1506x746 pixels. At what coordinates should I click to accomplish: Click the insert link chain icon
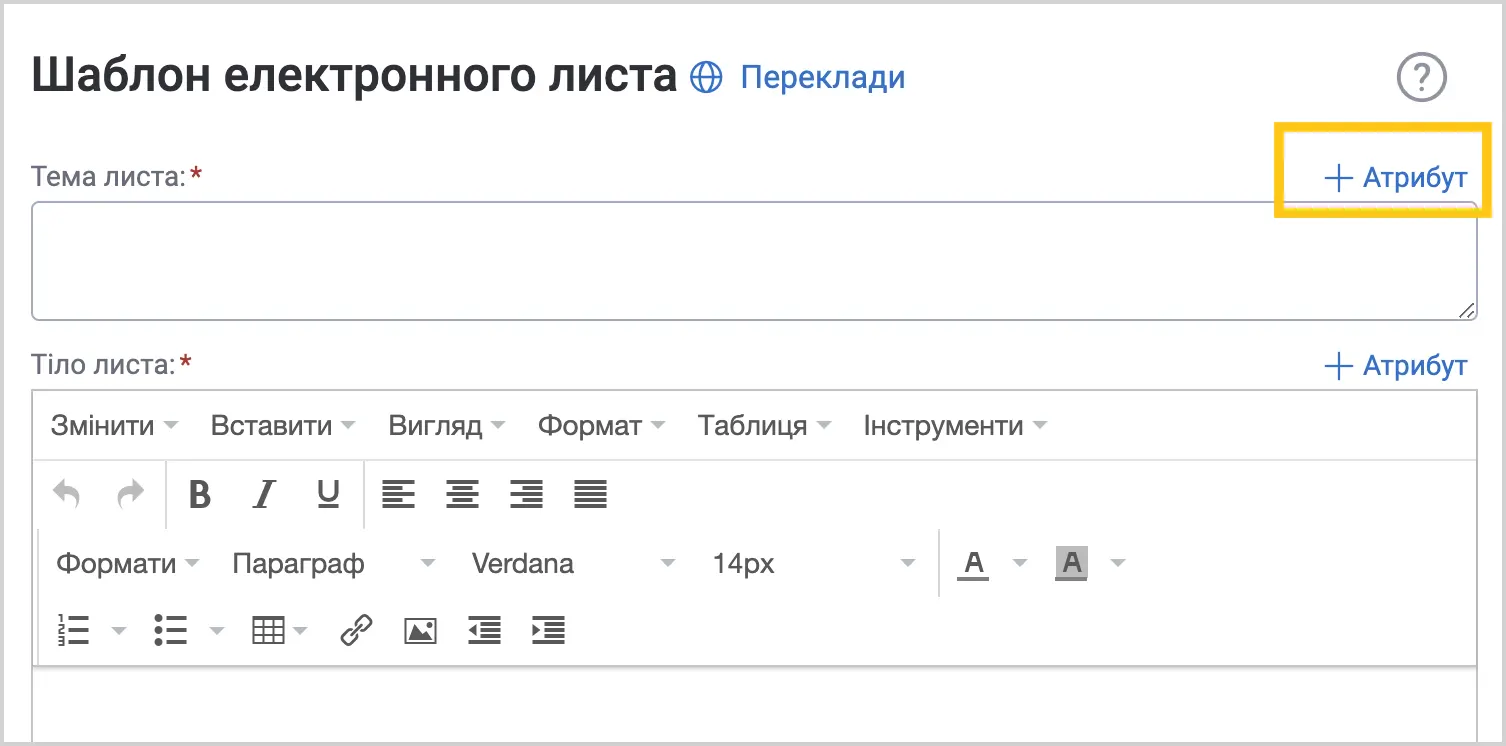(356, 630)
